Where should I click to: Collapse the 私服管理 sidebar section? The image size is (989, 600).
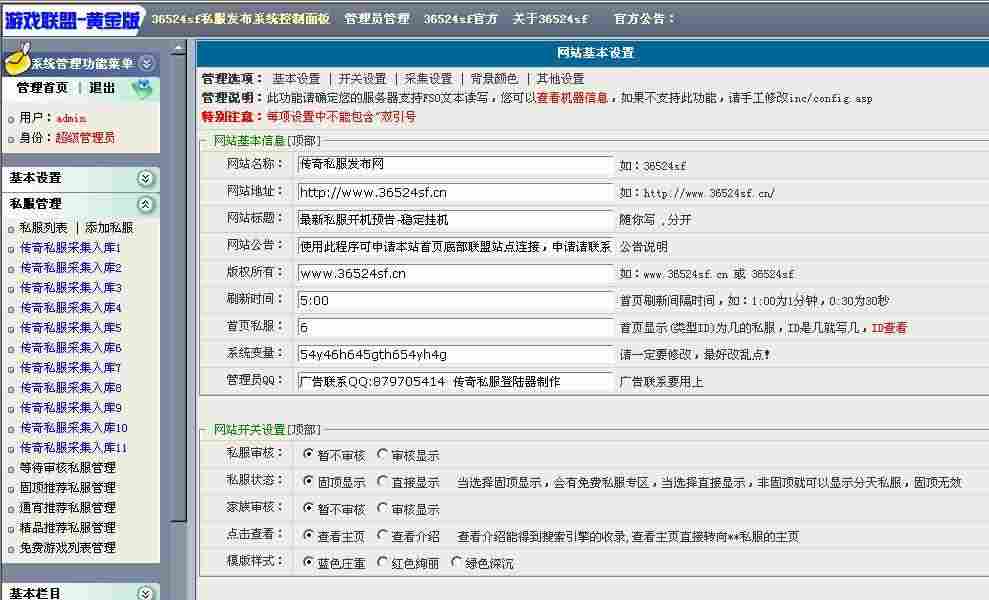click(146, 204)
